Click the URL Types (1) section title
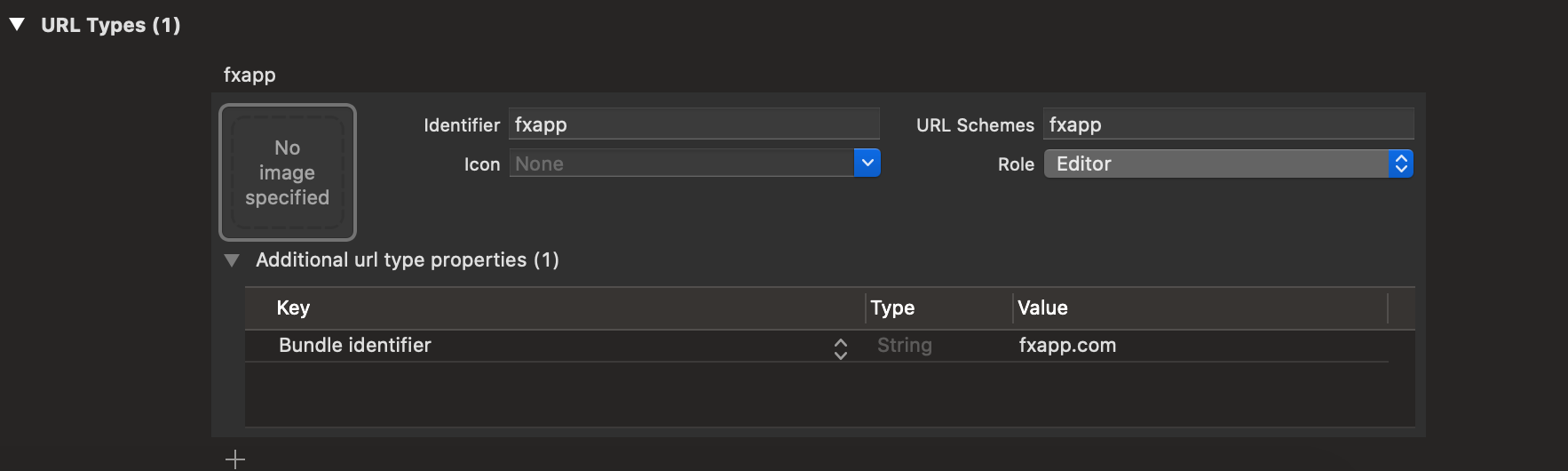The image size is (1568, 471). 111,25
